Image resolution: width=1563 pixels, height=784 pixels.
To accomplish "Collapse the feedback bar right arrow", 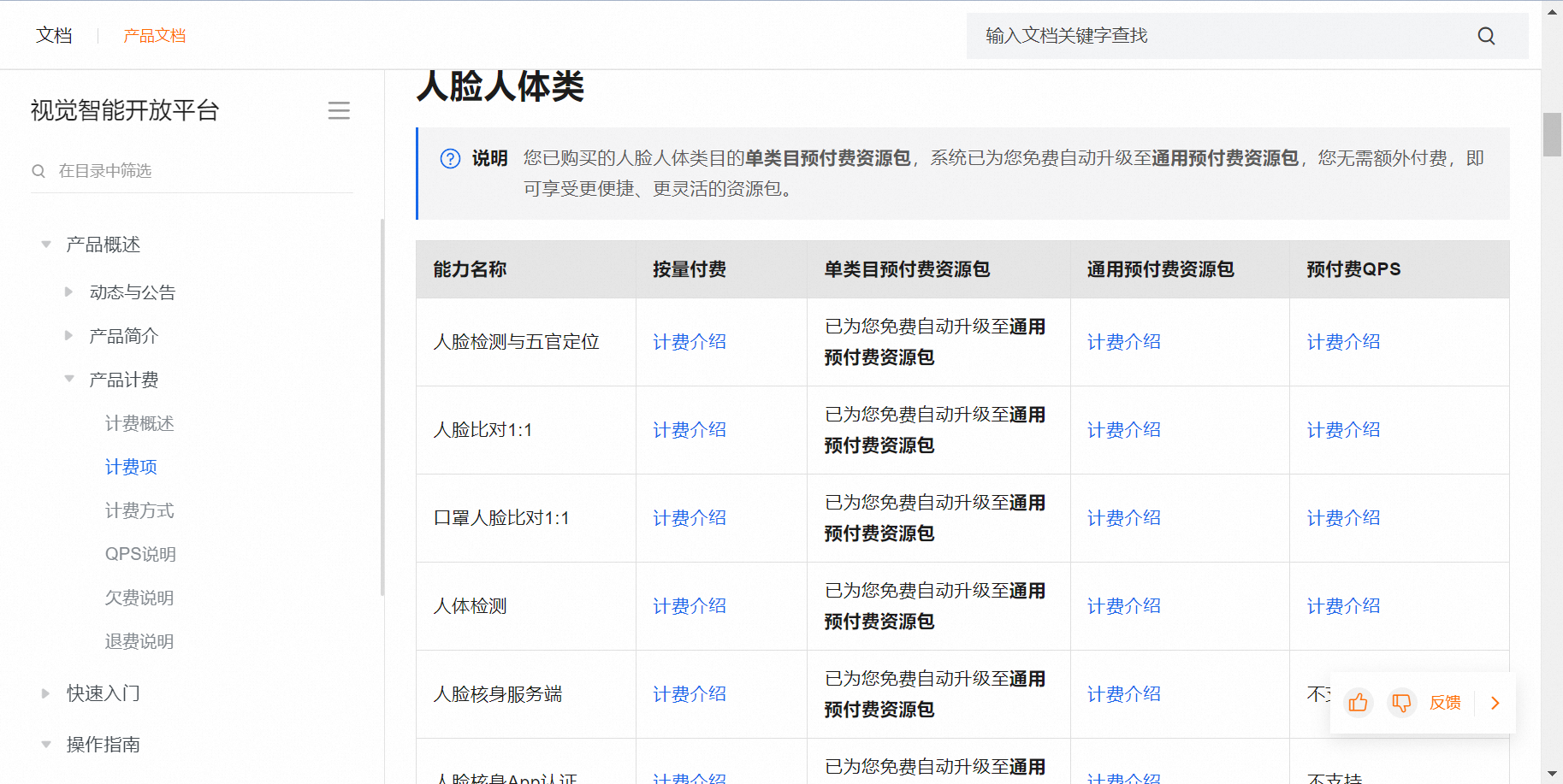I will click(x=1495, y=703).
